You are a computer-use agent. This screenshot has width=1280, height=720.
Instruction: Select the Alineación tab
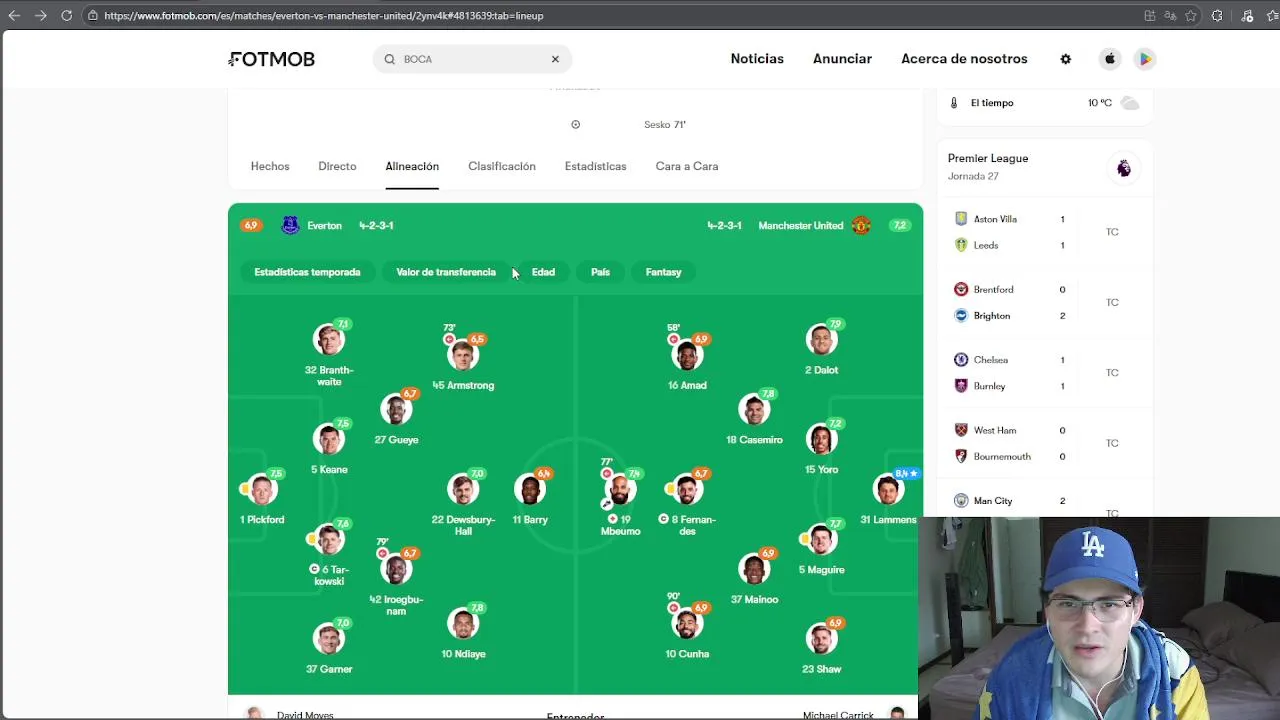[412, 166]
